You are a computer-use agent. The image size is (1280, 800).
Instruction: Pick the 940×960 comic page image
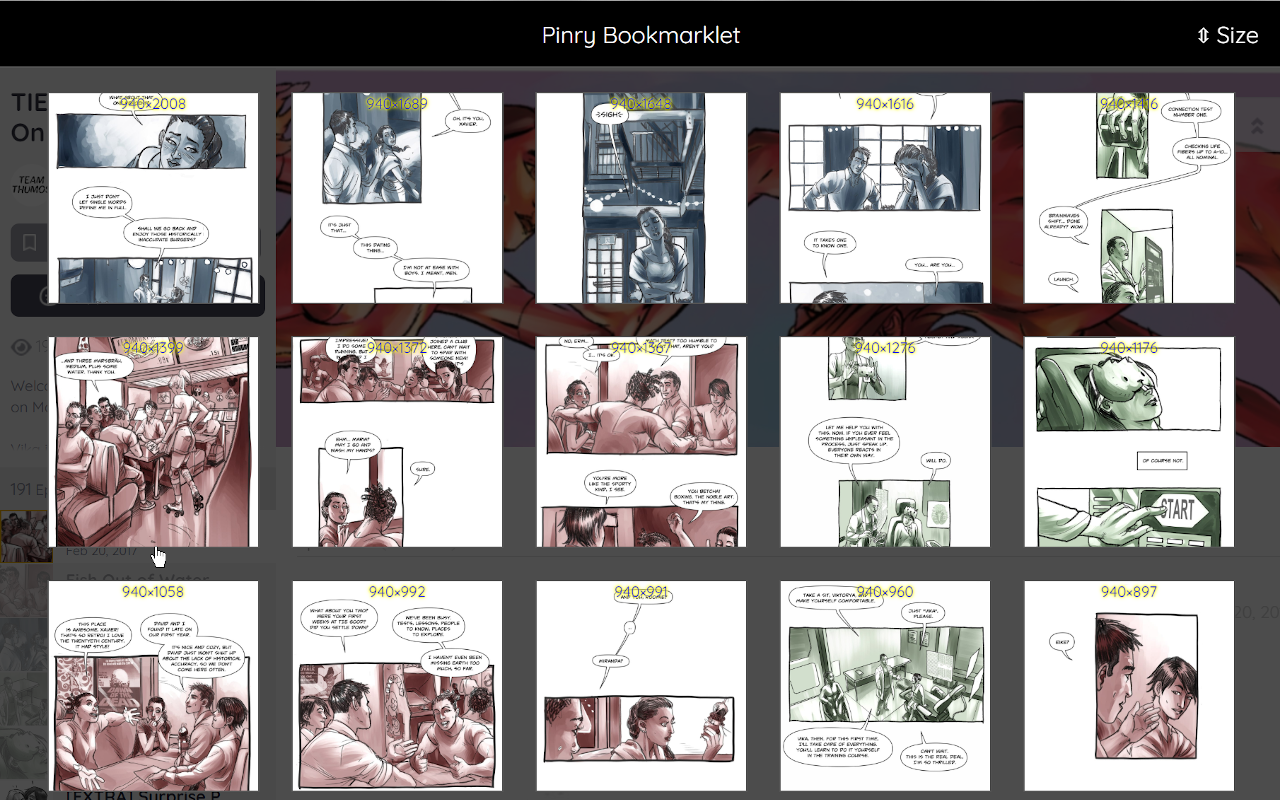[885, 686]
